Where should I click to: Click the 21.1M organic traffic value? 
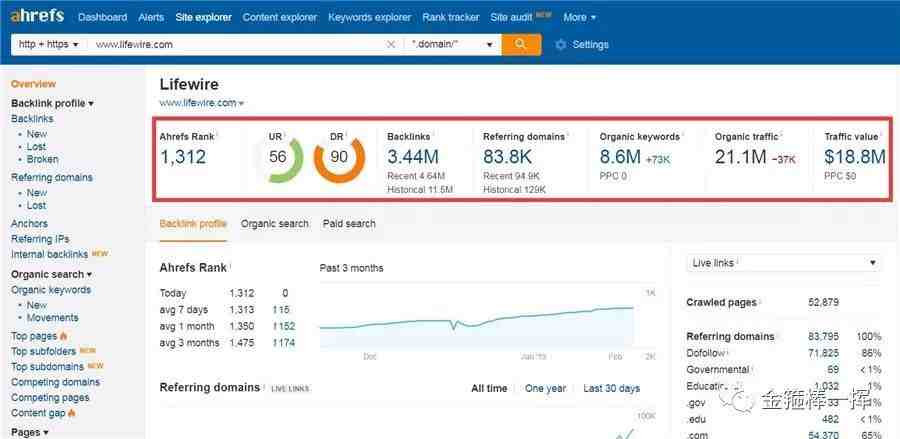(x=740, y=157)
